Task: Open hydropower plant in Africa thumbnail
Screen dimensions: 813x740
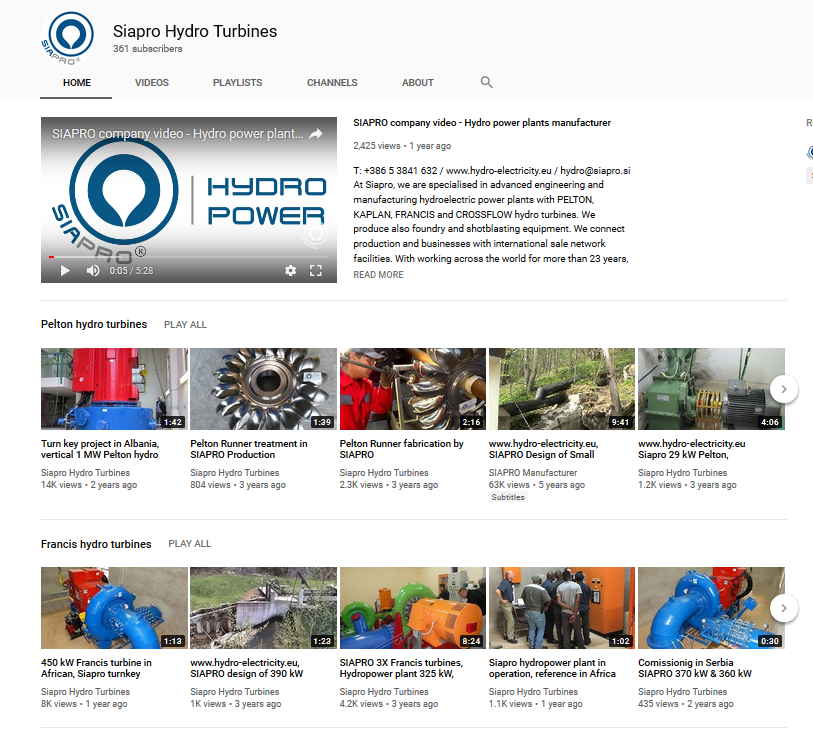Action: point(562,608)
